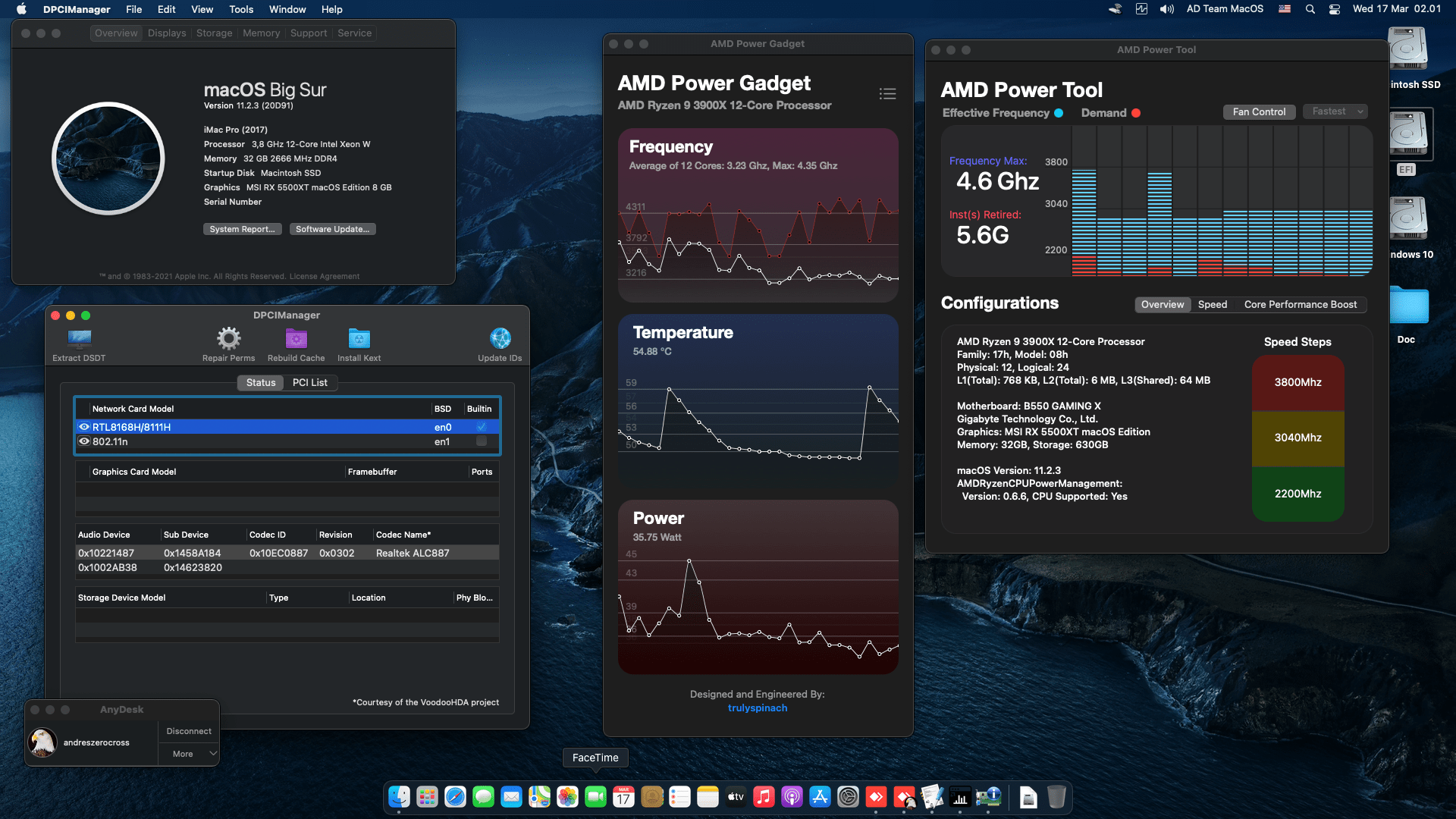Click the Repair Perms gear icon
Image resolution: width=1456 pixels, height=819 pixels.
(228, 338)
